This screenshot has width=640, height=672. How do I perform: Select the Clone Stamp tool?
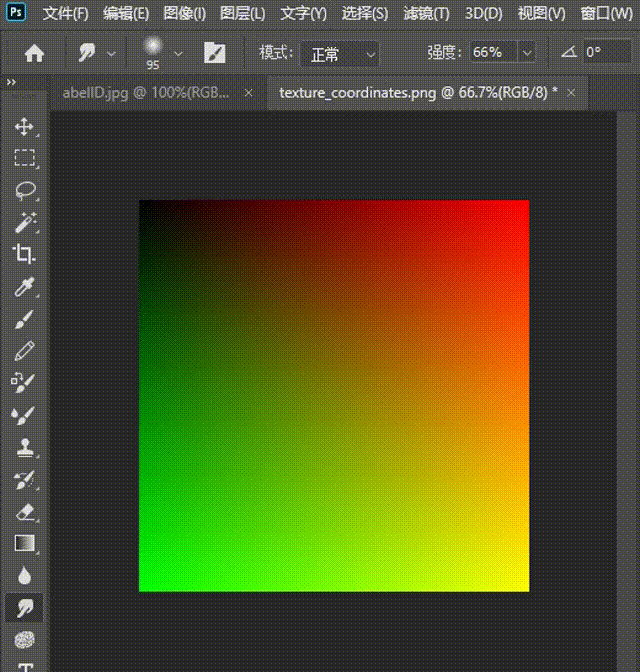[x=24, y=447]
